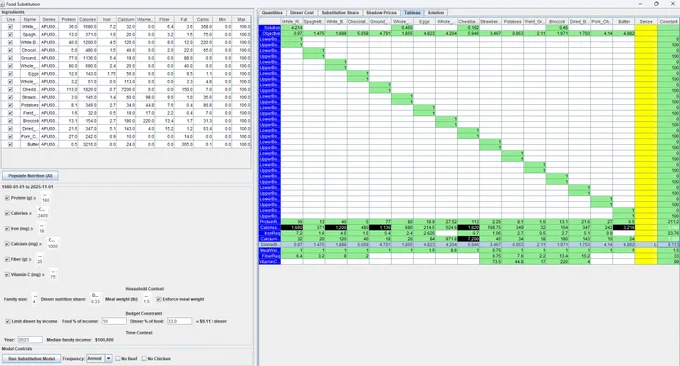This screenshot has height=366, width=680.
Task: Toggle Use checkbox for Eggs ingredient
Action: pyautogui.click(x=10, y=74)
